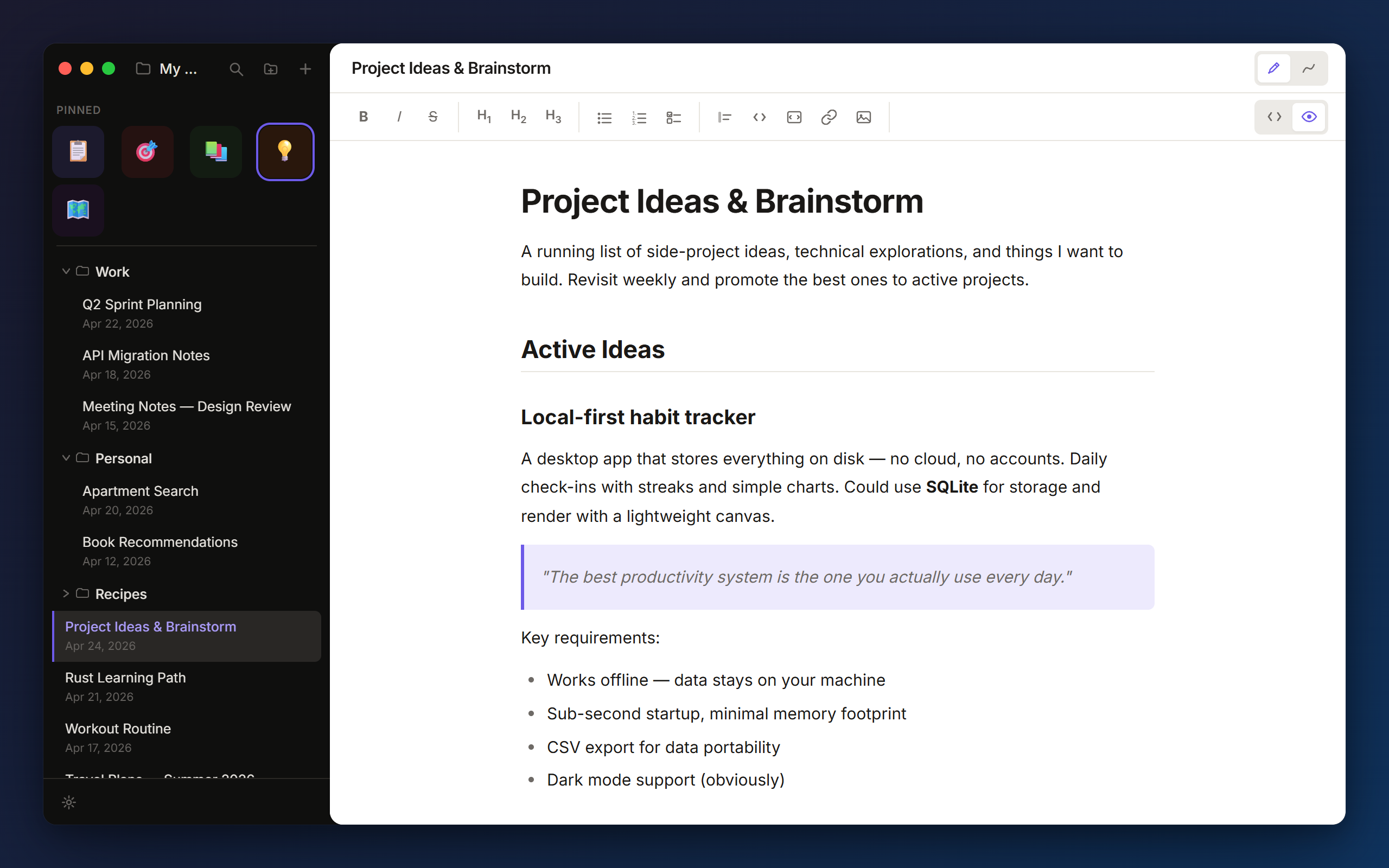Click the productivity quote block
The image size is (1389, 868).
pos(837,577)
